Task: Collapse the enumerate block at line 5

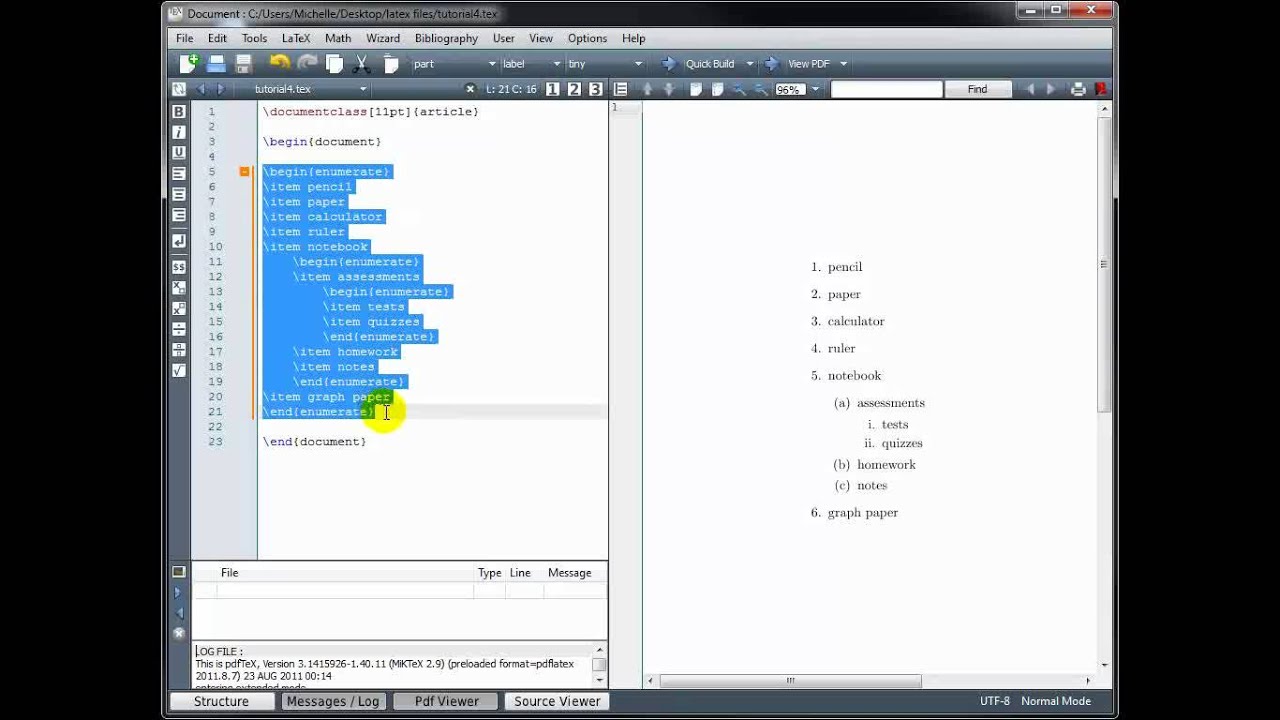Action: coord(244,172)
